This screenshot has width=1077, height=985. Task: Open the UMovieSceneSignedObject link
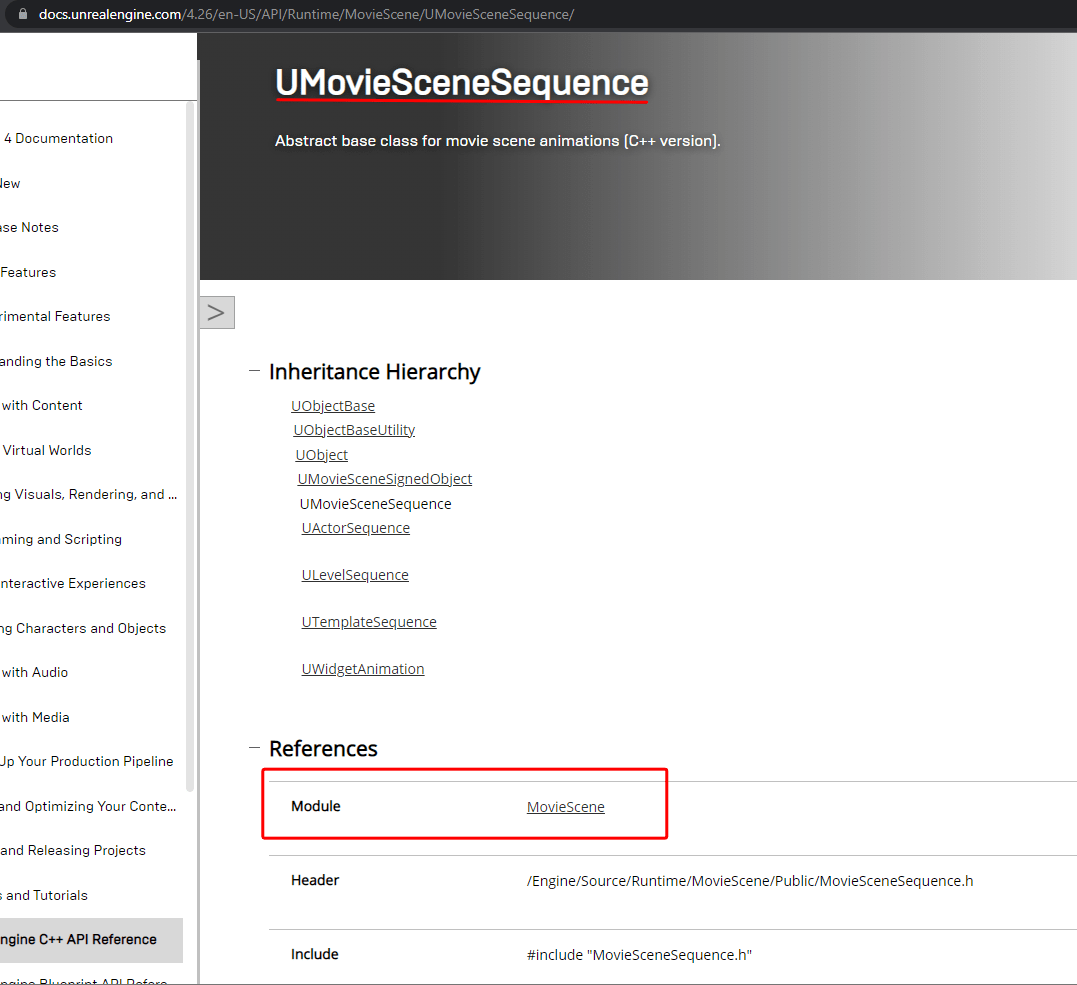tap(384, 478)
